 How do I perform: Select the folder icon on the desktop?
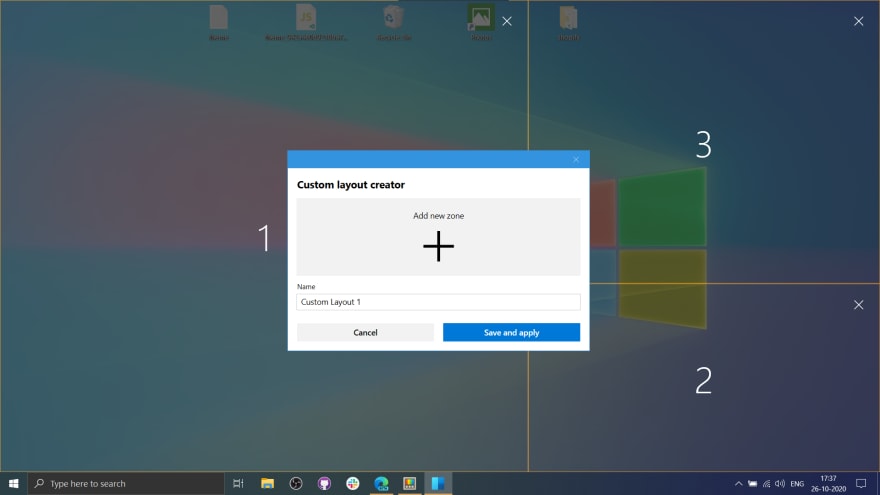tap(569, 24)
